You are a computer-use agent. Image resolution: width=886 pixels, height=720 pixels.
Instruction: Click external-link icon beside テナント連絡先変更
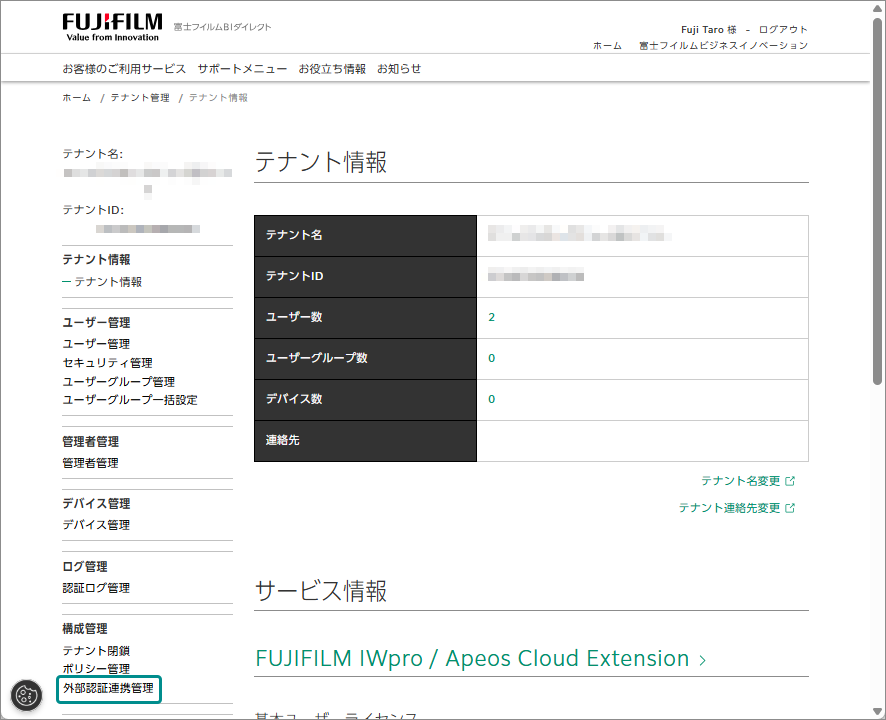[791, 508]
